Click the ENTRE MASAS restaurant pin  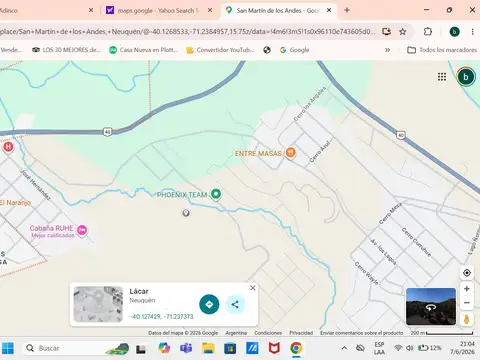[291, 153]
